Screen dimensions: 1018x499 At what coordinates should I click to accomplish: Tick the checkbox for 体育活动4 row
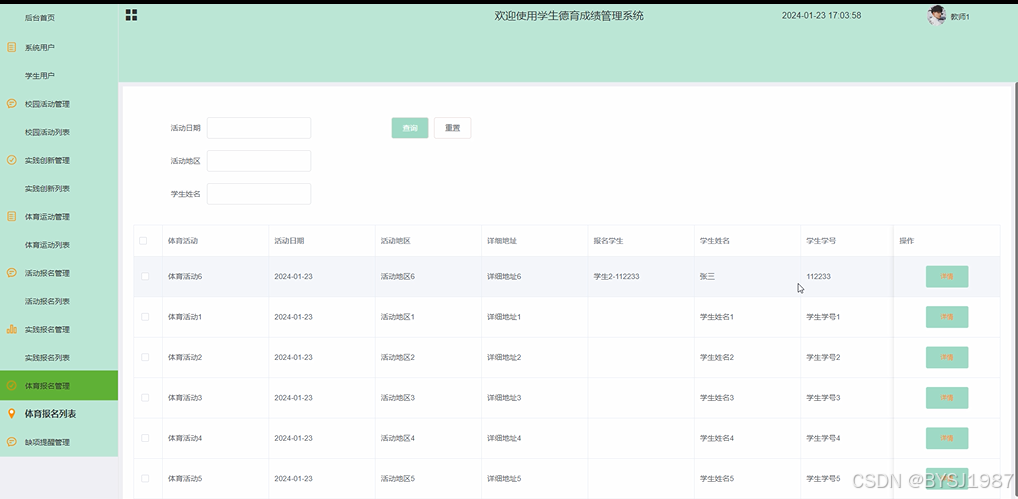click(x=145, y=438)
